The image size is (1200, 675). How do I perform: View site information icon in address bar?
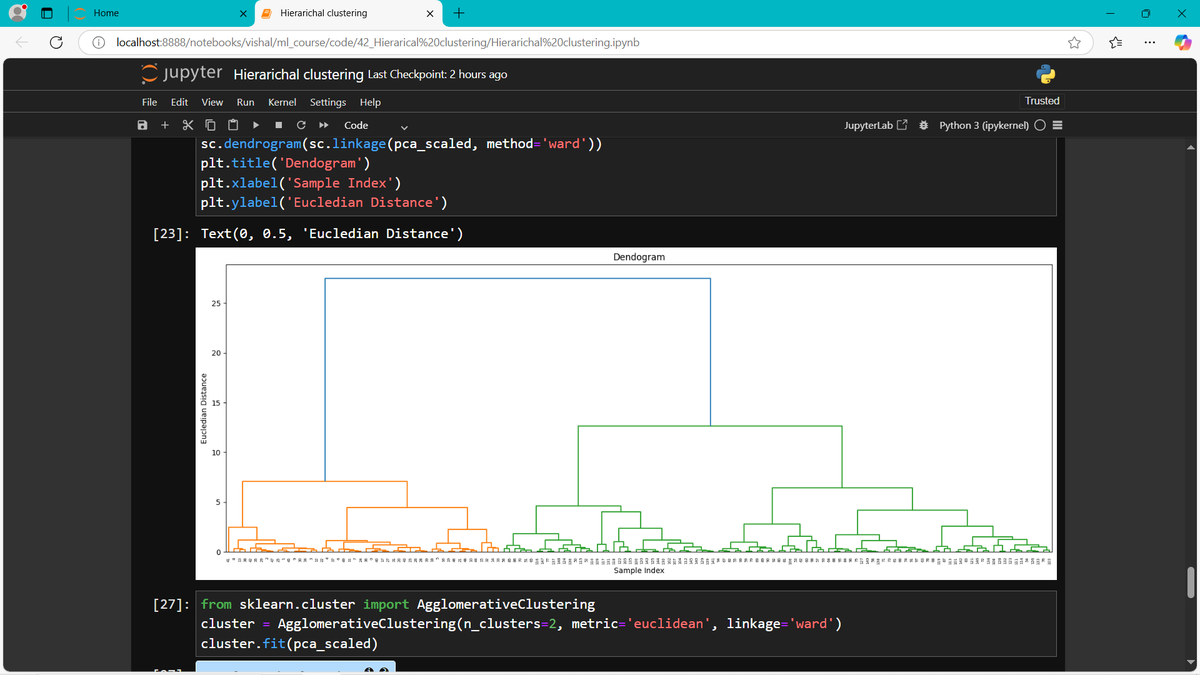click(x=99, y=43)
